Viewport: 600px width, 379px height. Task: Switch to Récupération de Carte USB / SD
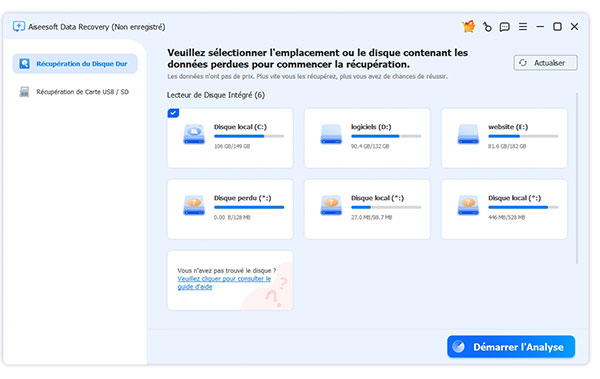tap(75, 92)
